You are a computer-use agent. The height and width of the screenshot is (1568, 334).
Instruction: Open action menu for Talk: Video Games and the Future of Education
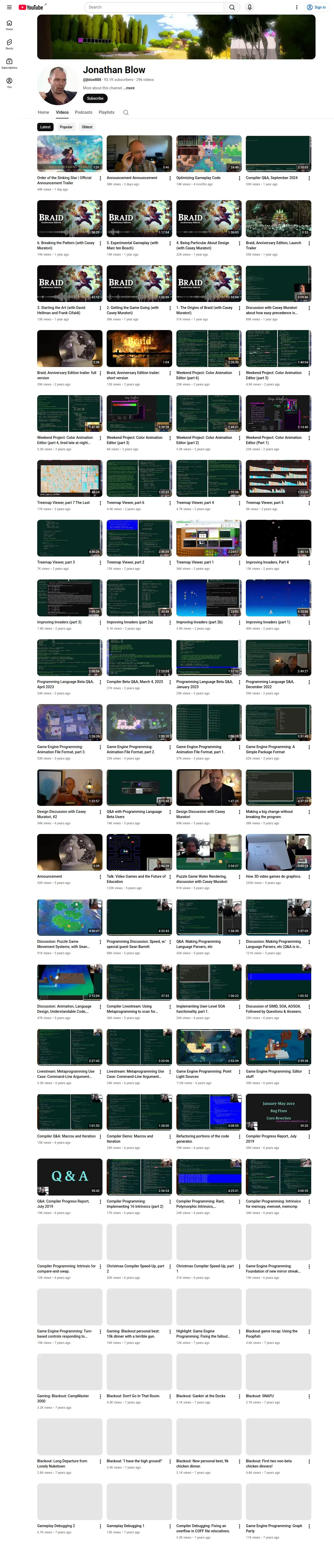[x=170, y=877]
